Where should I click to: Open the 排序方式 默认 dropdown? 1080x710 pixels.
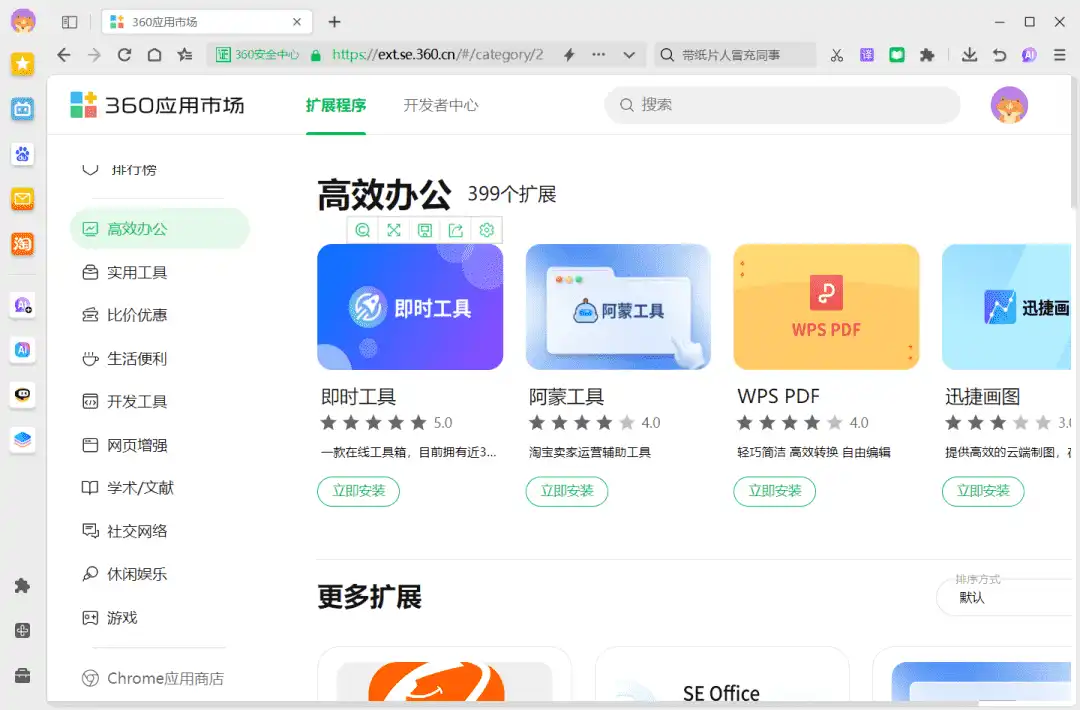pyautogui.click(x=1005, y=598)
